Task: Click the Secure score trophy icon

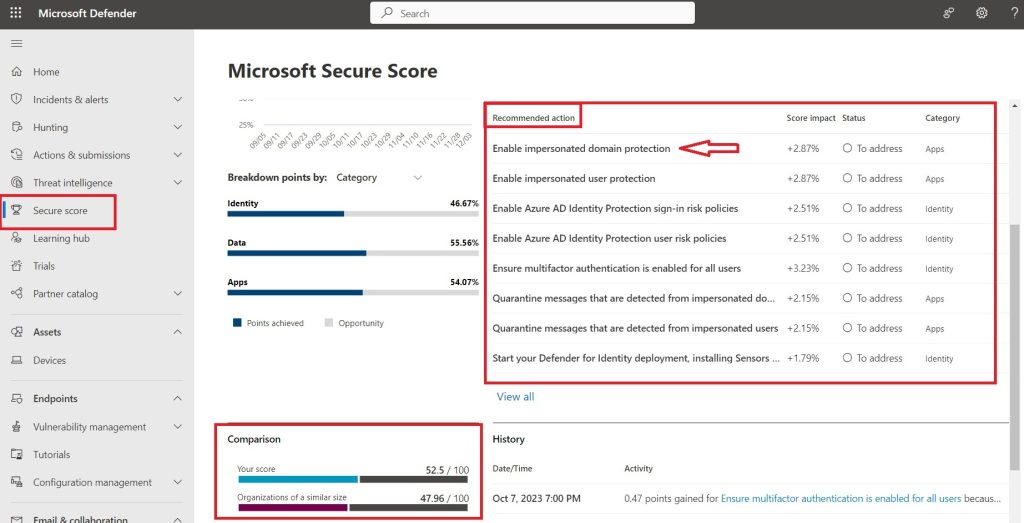Action: [17, 210]
